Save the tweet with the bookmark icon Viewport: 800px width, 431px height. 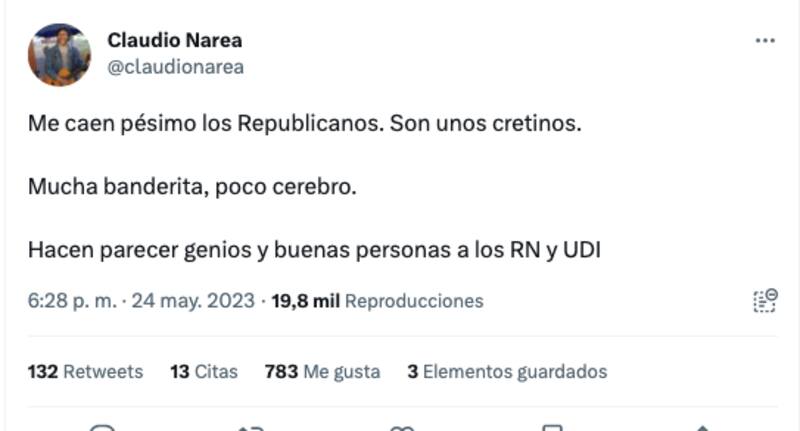[x=552, y=428]
